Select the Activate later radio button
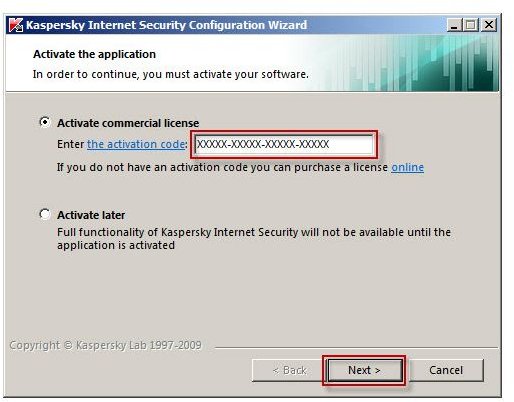 tap(45, 214)
